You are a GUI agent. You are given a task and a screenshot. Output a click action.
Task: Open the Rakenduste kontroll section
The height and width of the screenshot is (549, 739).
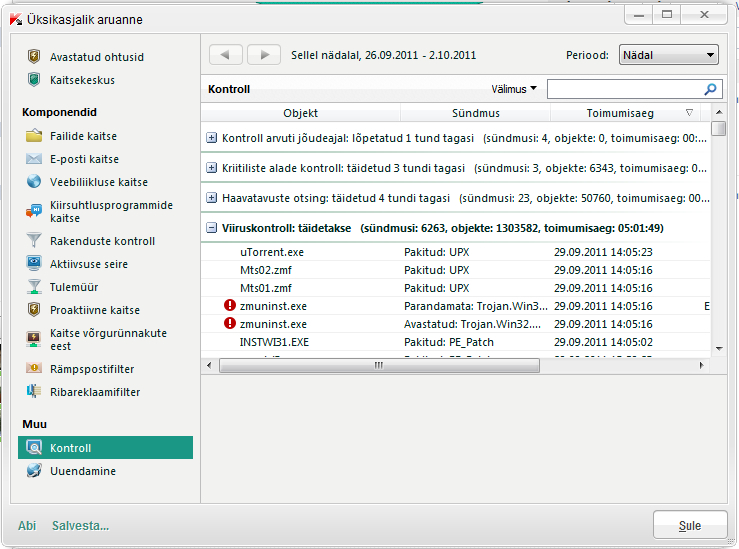coord(102,241)
